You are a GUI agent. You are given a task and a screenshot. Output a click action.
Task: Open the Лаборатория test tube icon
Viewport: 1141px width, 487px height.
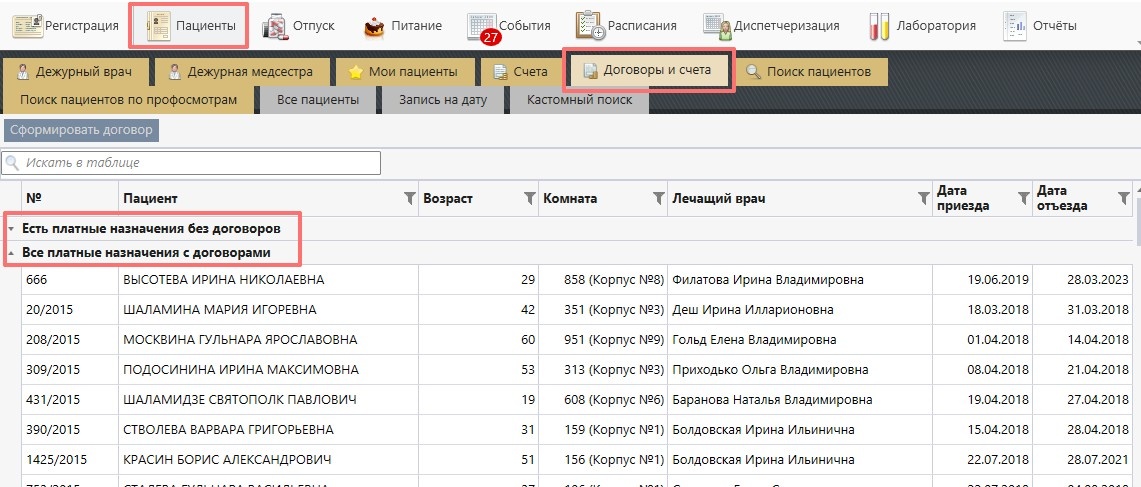[x=879, y=26]
